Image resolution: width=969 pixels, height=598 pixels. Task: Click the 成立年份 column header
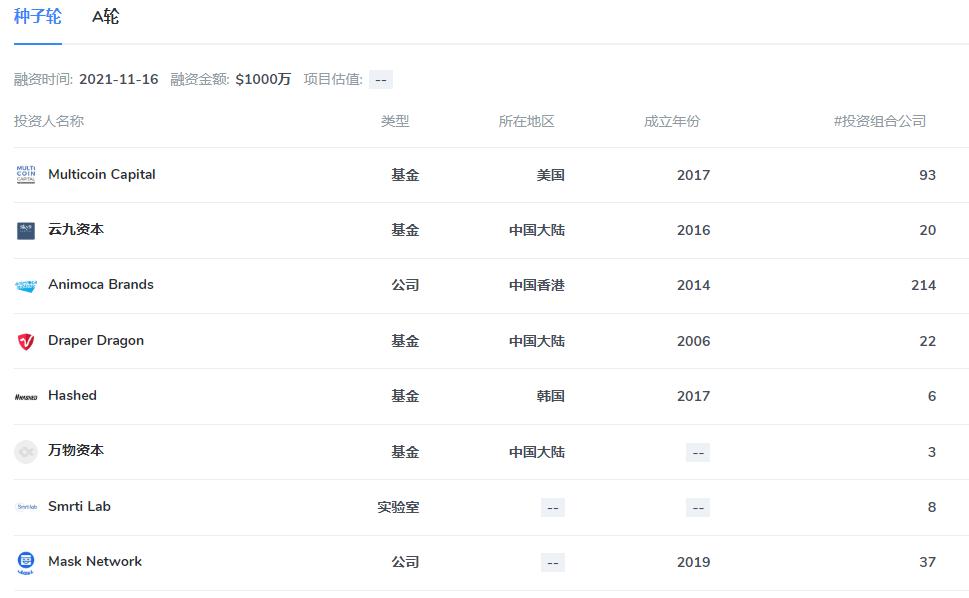672,121
